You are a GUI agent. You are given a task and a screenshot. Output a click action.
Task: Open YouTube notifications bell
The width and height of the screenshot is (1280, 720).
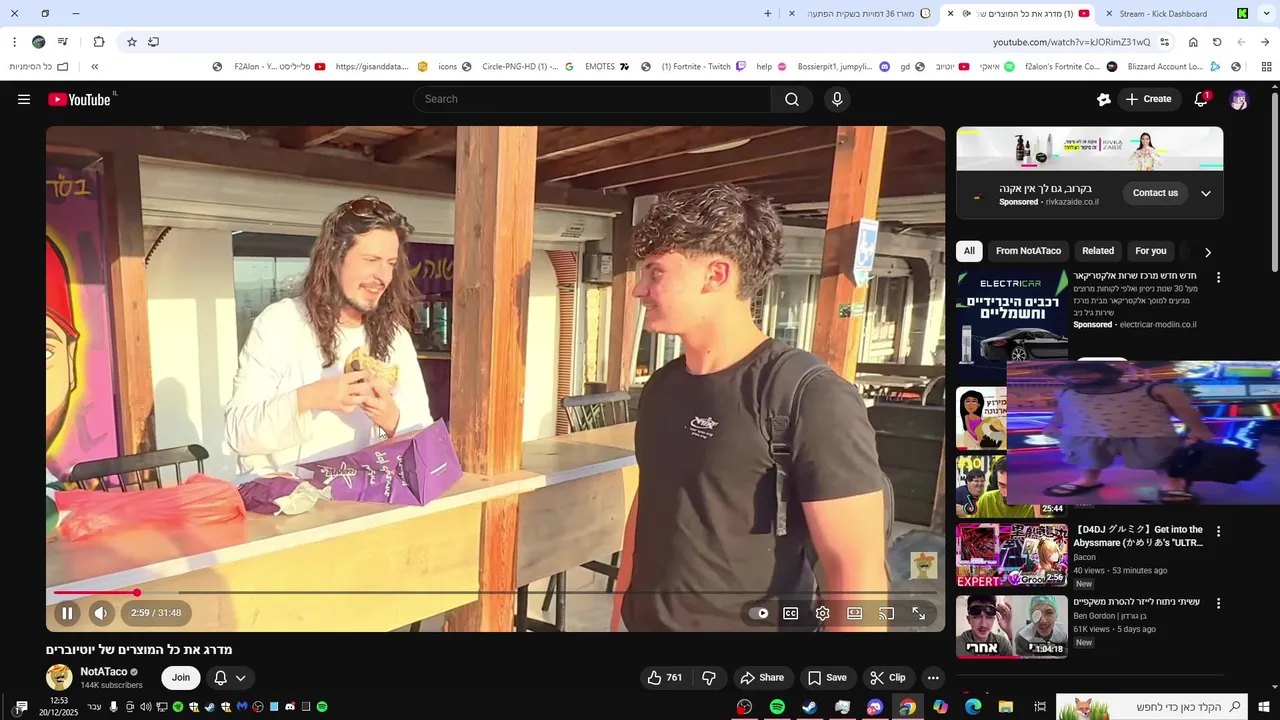click(1201, 99)
